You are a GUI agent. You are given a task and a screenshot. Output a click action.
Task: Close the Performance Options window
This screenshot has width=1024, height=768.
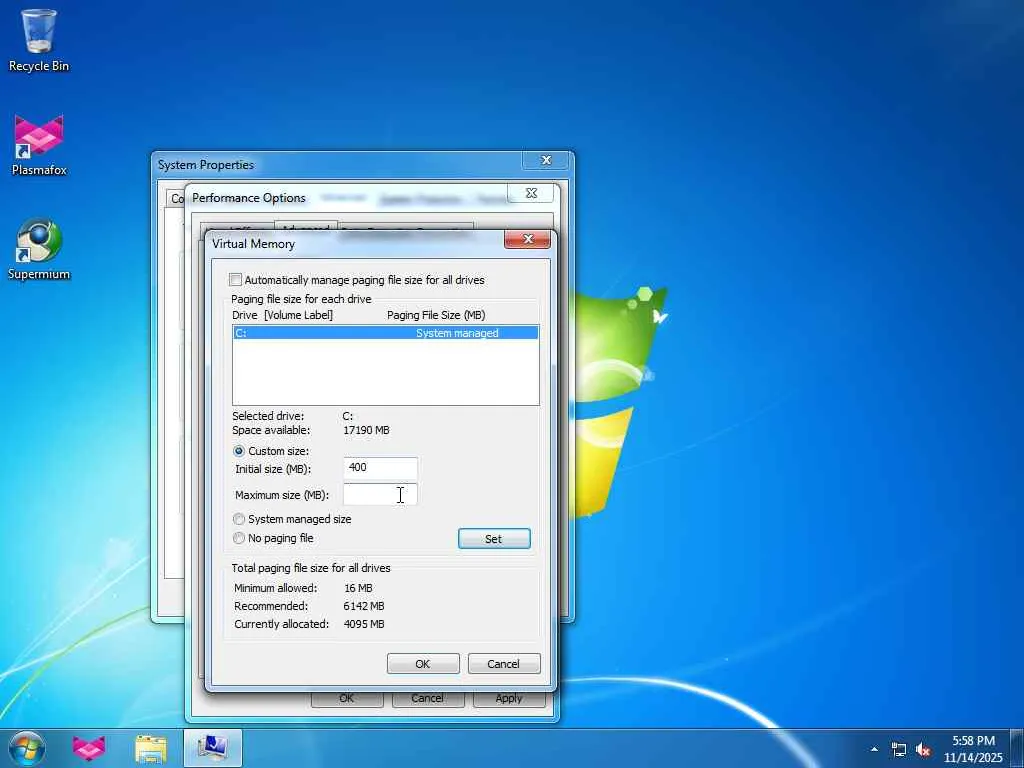[x=531, y=193]
